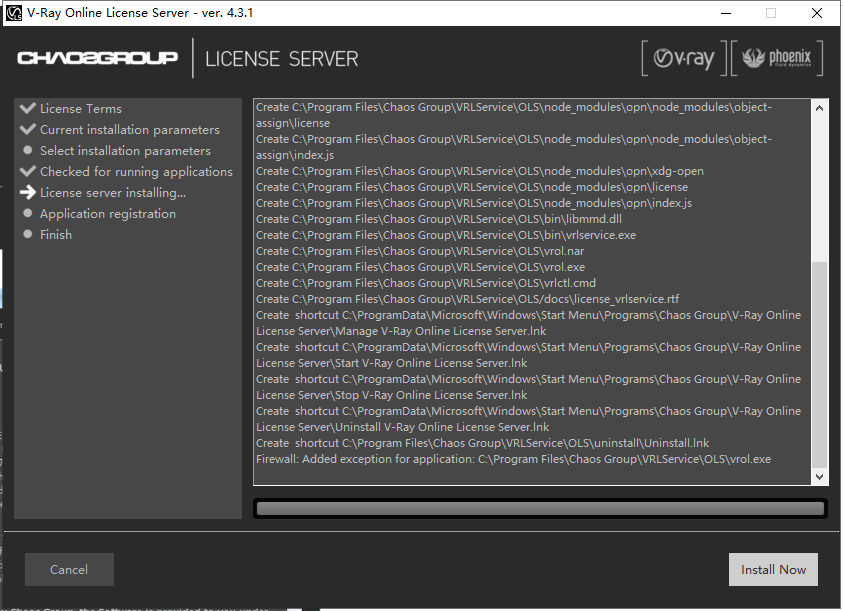Click the log scrollbar up arrow
843x611 pixels.
(819, 108)
